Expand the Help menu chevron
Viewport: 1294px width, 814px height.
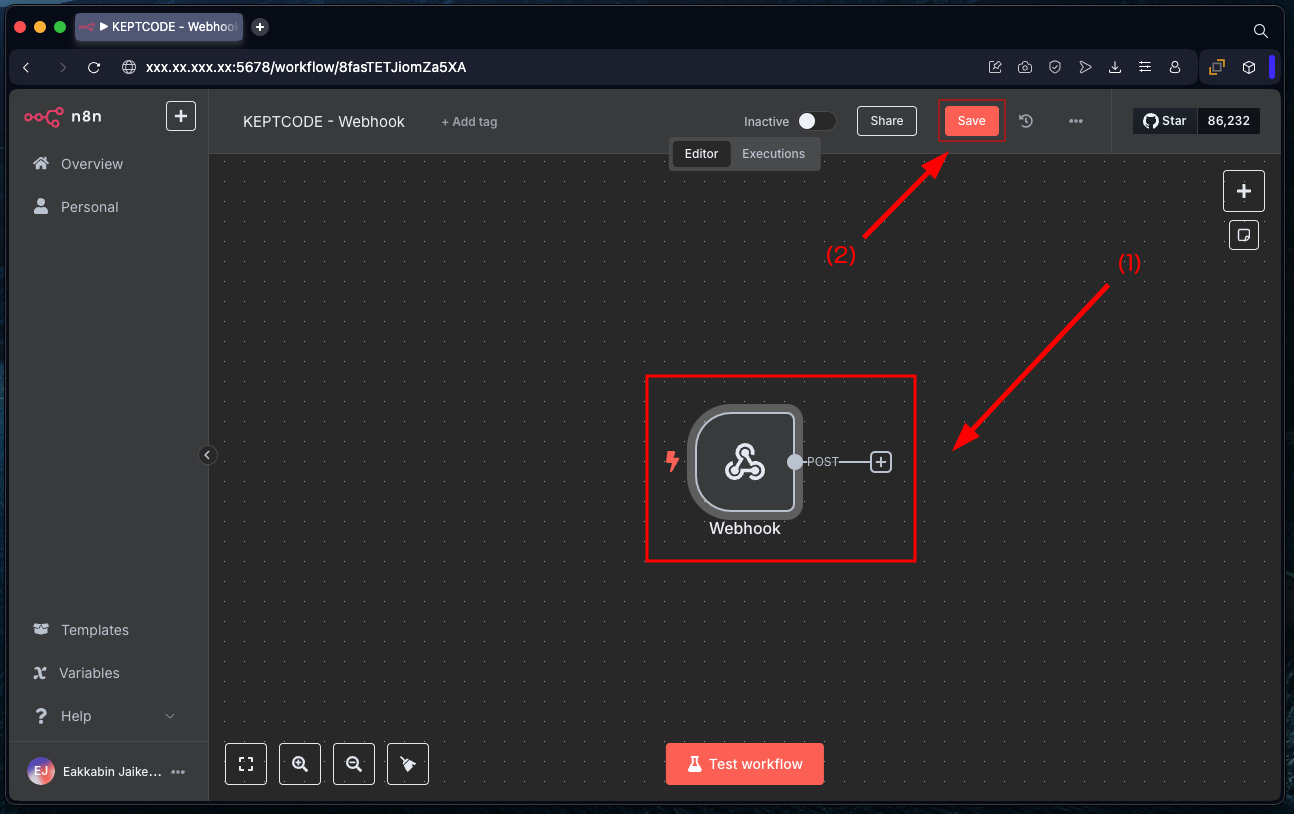tap(169, 716)
